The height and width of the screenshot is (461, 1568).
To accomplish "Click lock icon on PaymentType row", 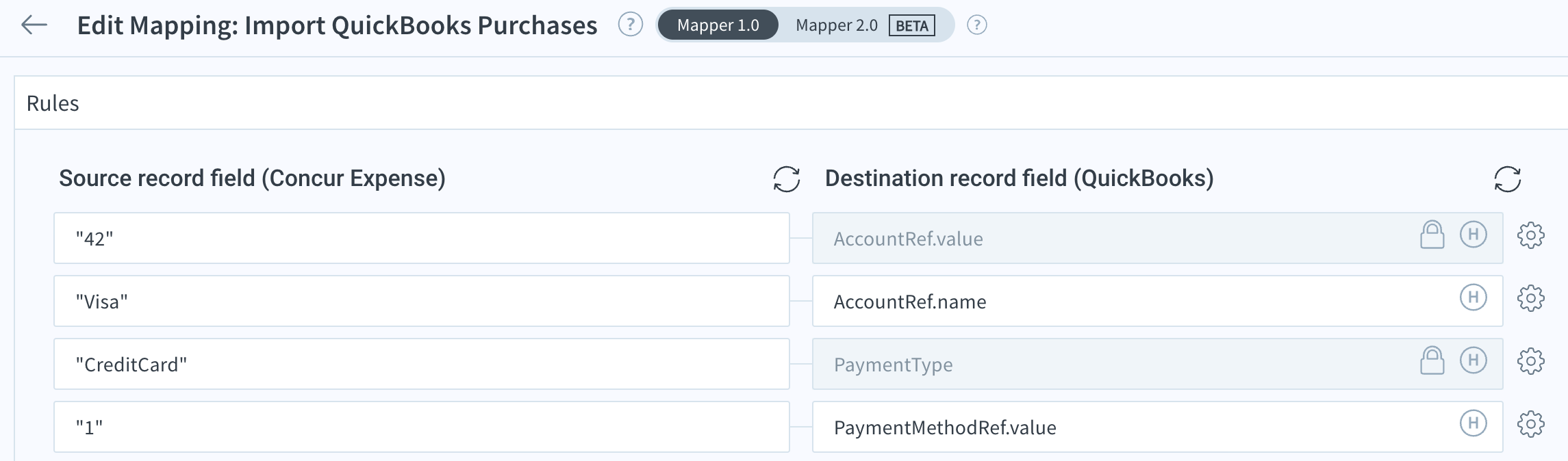I will [x=1432, y=360].
